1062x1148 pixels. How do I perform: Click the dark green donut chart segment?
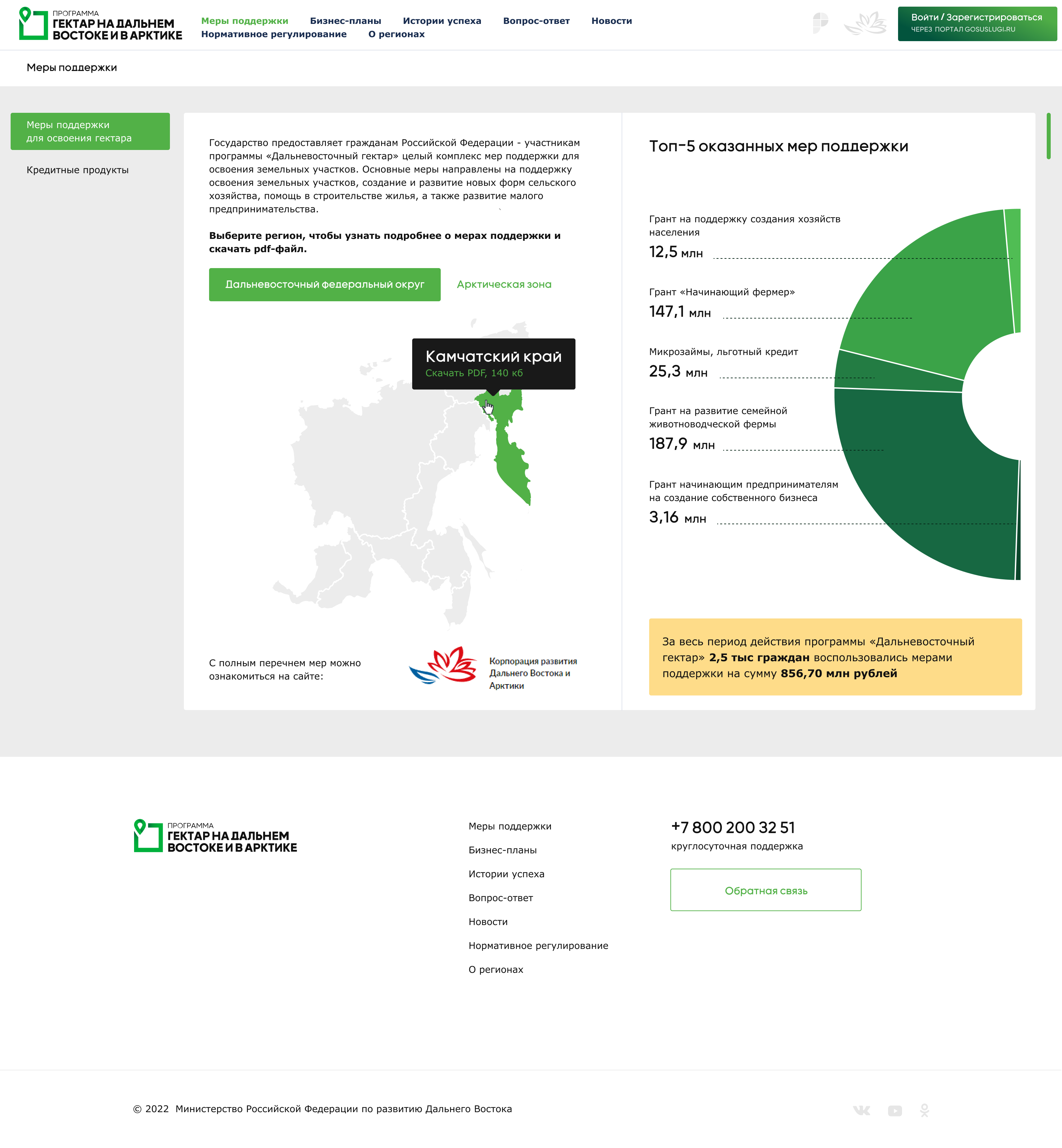pos(920,488)
